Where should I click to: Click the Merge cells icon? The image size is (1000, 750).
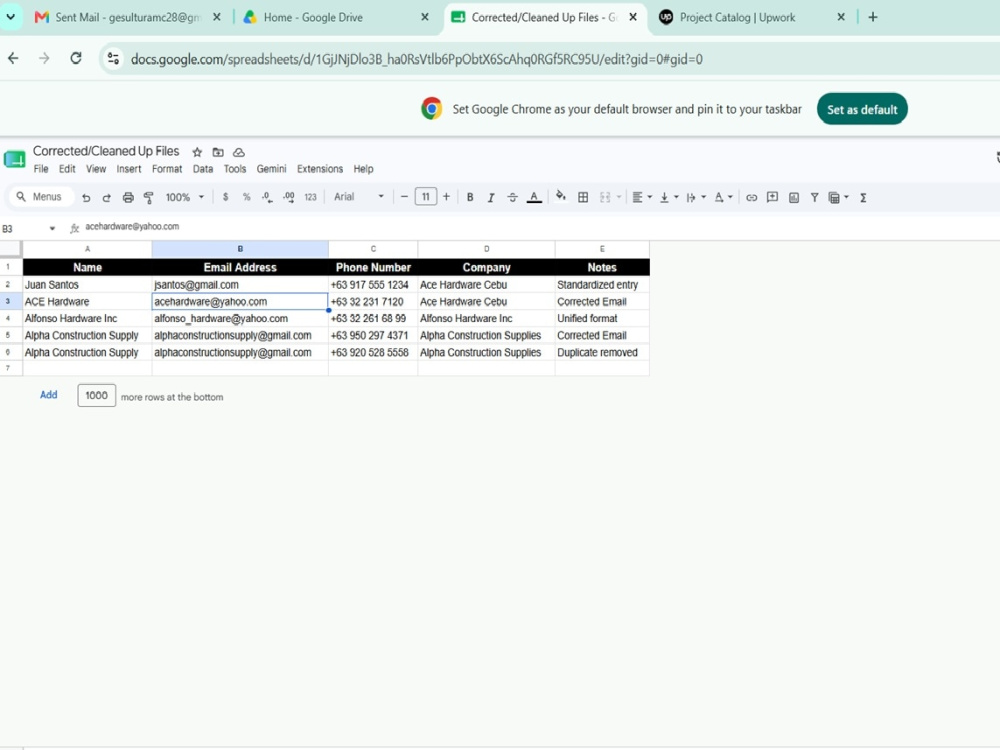click(x=605, y=198)
